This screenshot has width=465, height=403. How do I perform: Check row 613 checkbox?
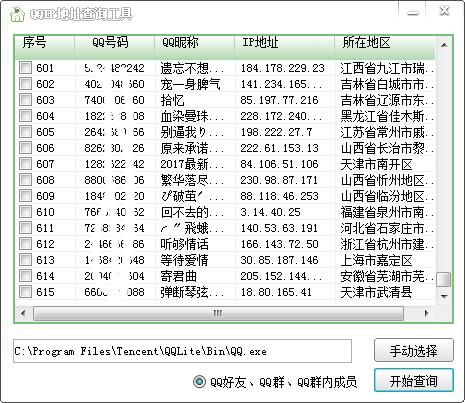pos(25,259)
